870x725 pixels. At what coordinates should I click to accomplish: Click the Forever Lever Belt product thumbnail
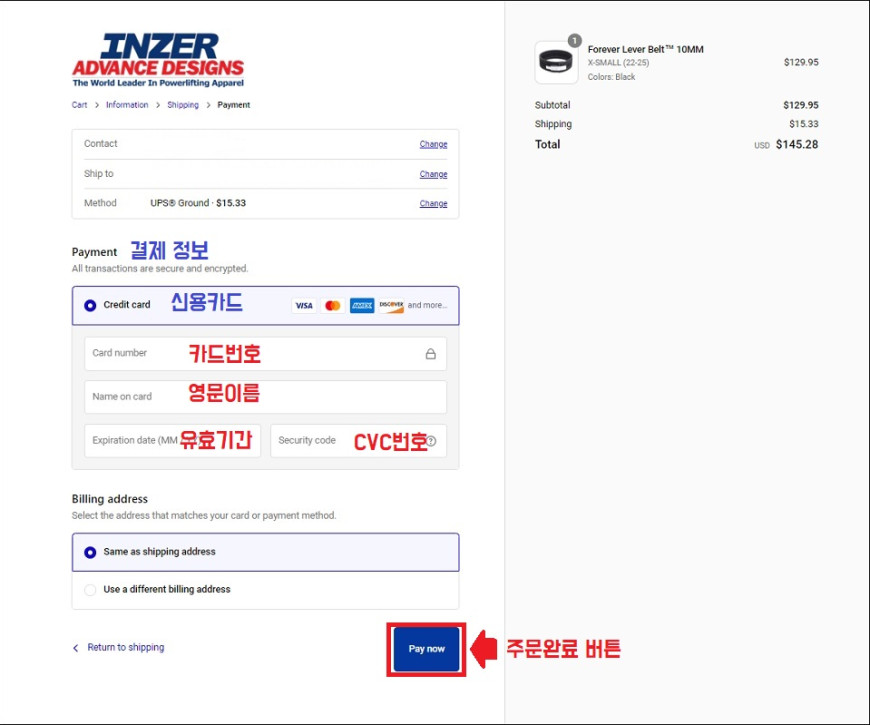click(x=556, y=62)
